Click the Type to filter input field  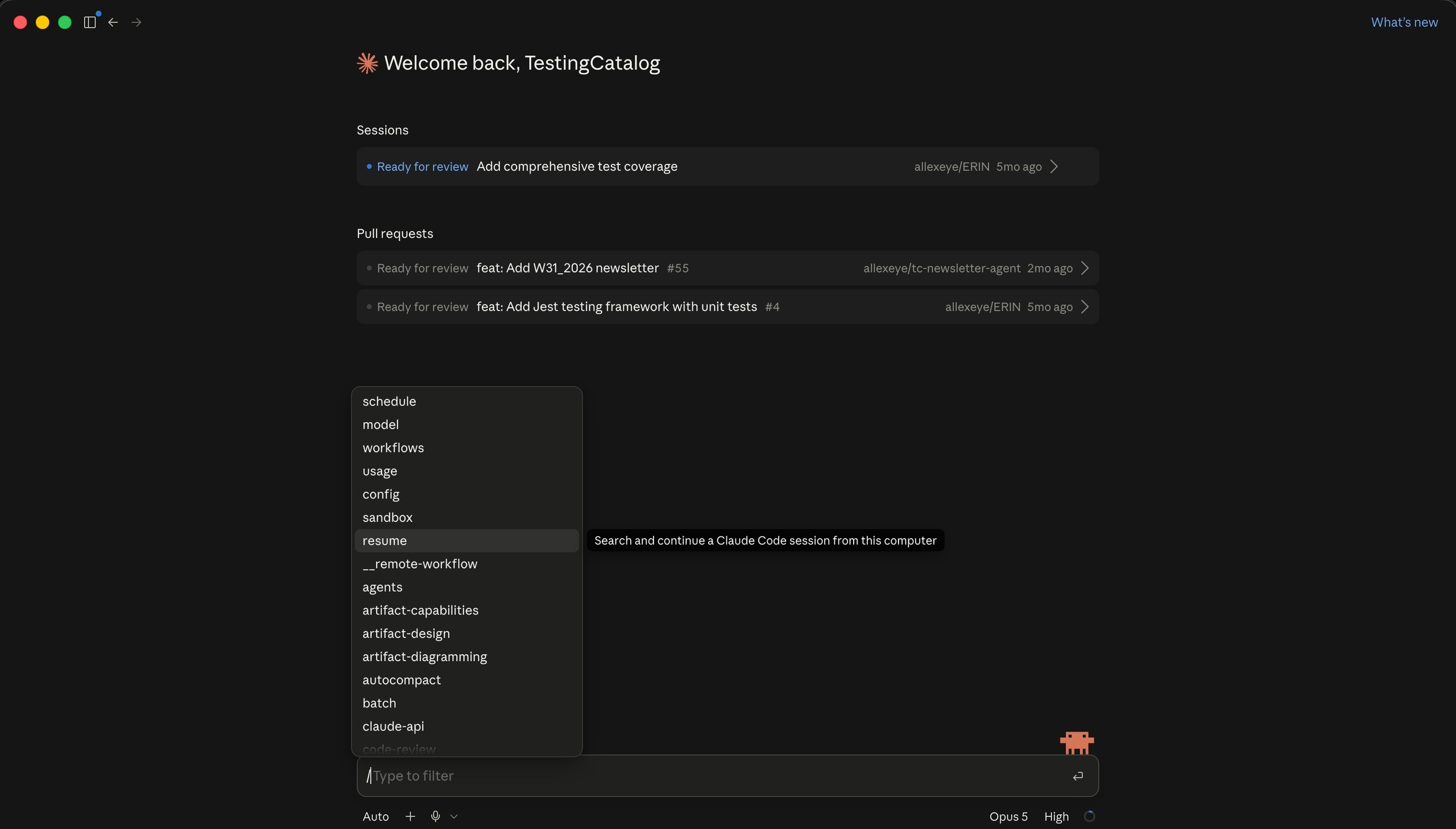pyautogui.click(x=717, y=776)
